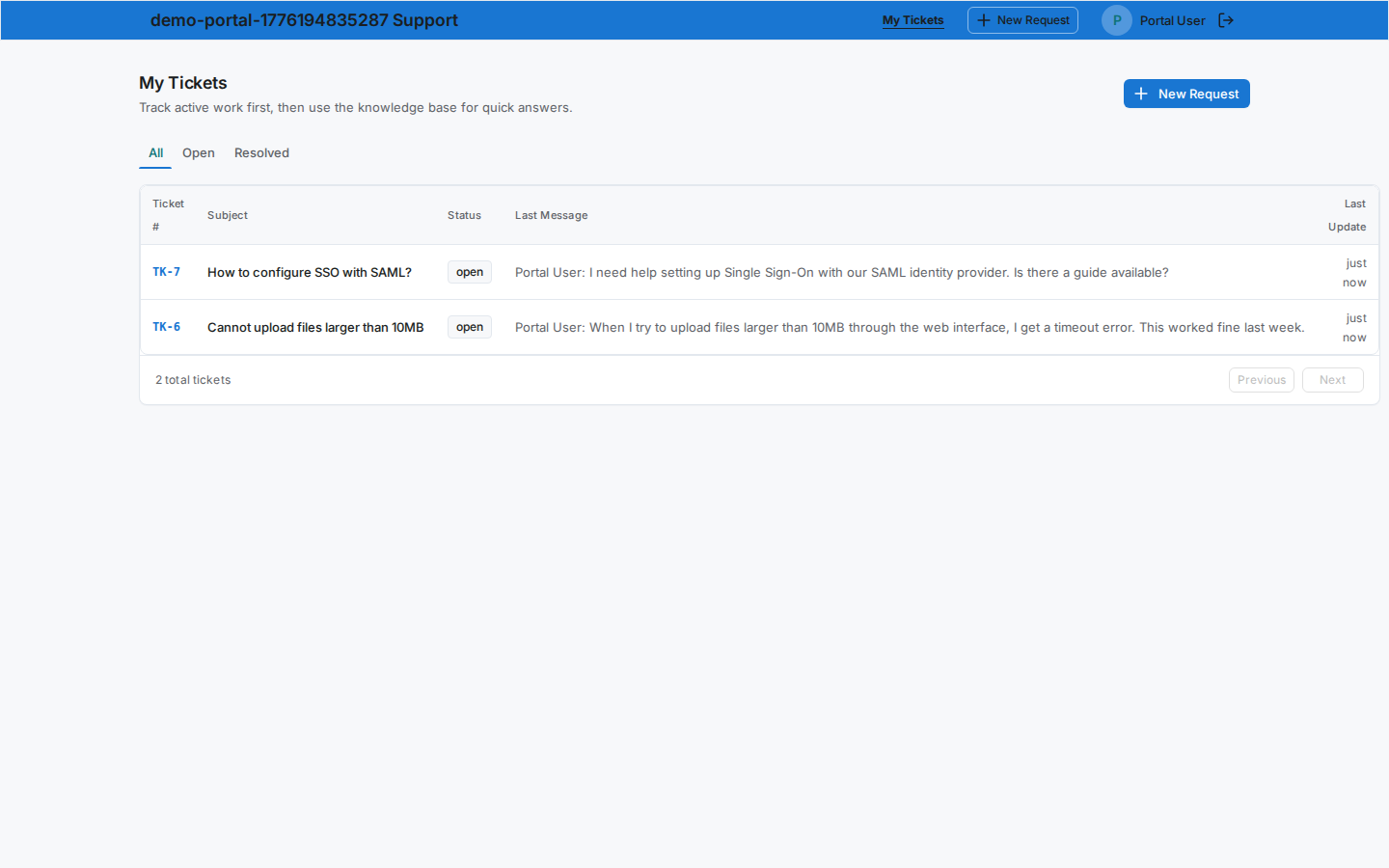Viewport: 1389px width, 868px height.
Task: Click the subject 'Cannot upload files larger than 10MB'
Action: pyautogui.click(x=314, y=327)
